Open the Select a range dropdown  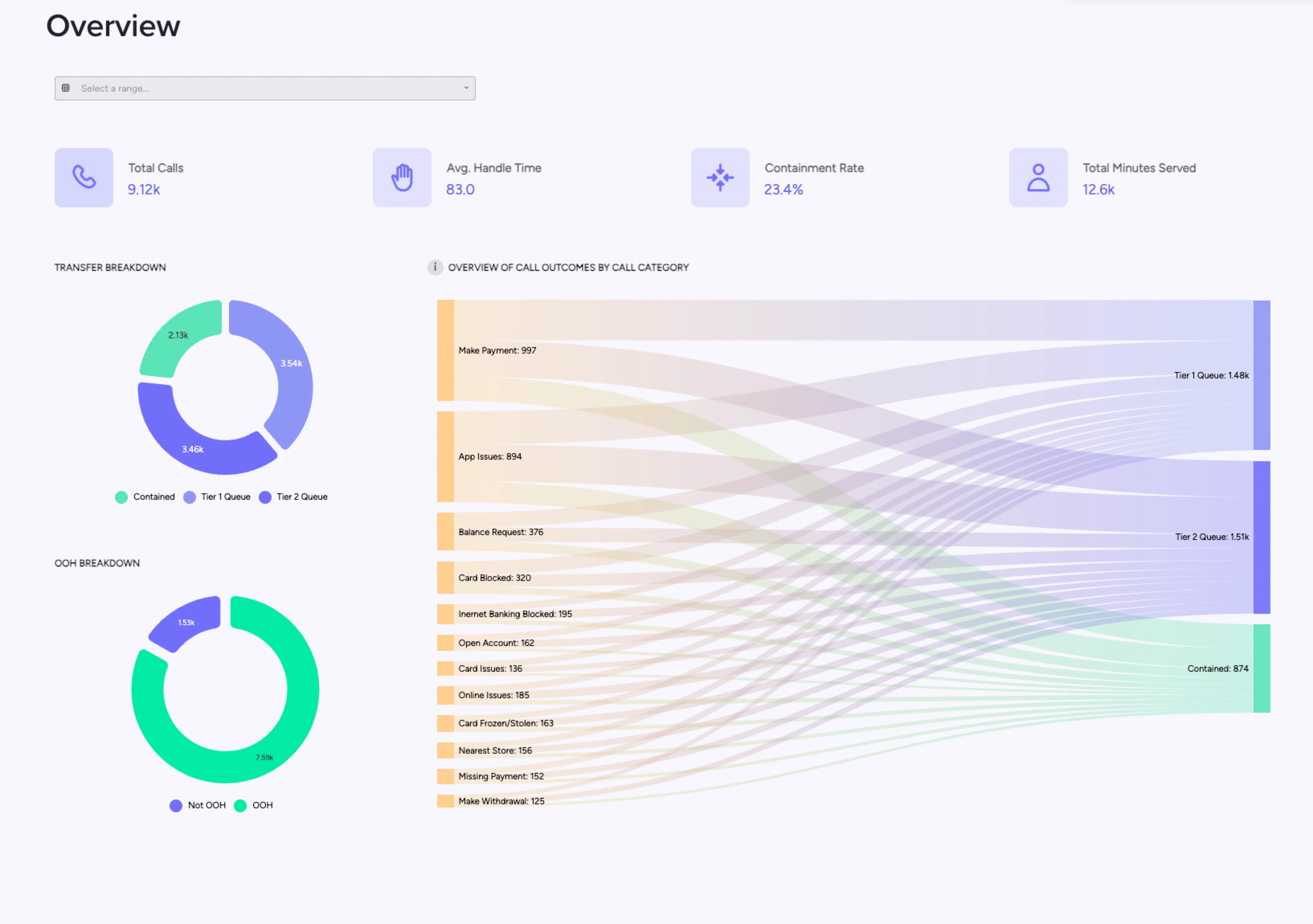point(264,88)
